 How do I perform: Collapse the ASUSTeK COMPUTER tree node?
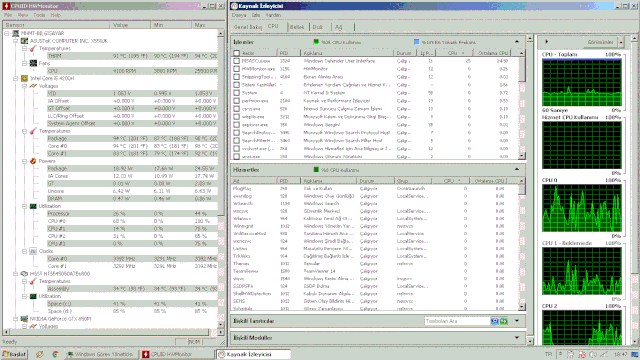click(x=16, y=41)
